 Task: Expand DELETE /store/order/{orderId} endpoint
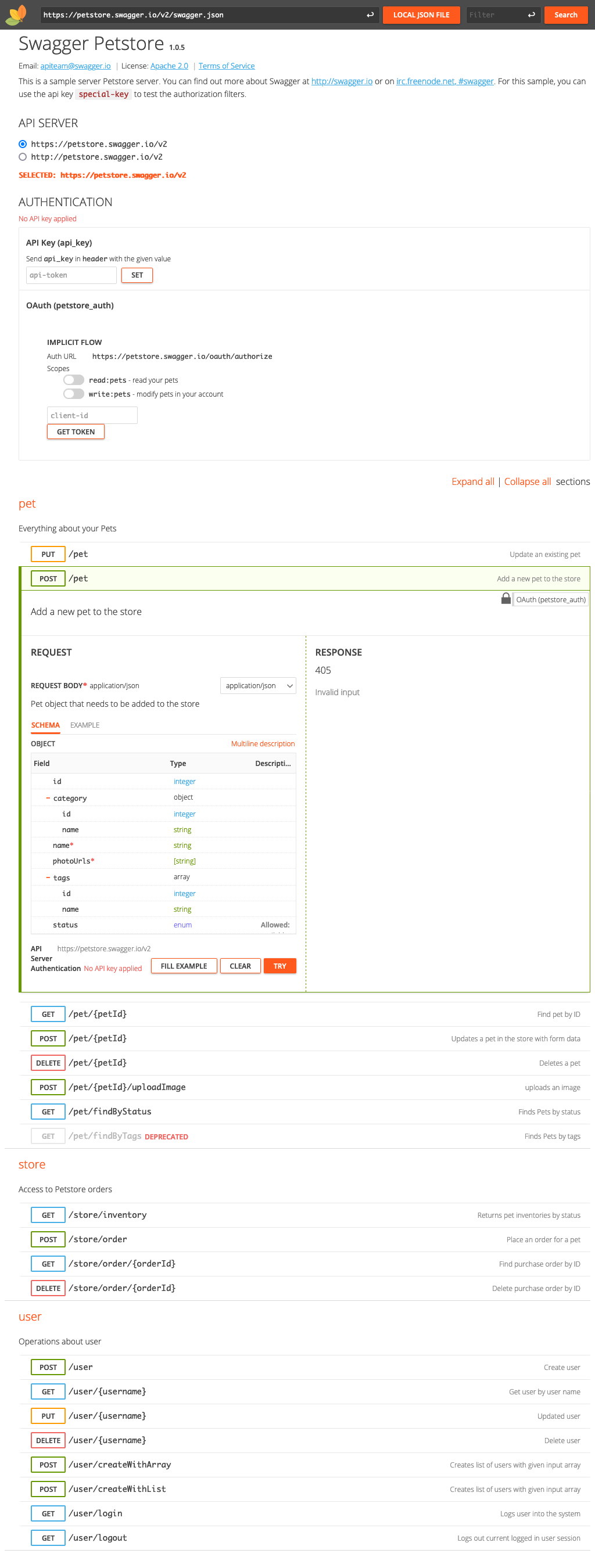pyautogui.click(x=304, y=1288)
